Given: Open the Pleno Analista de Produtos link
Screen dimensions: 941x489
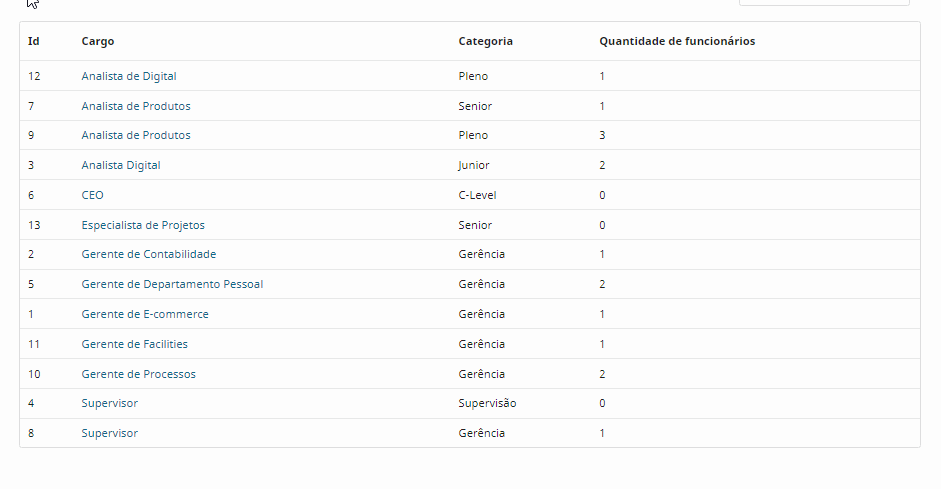Looking at the screenshot, I should click(x=136, y=135).
